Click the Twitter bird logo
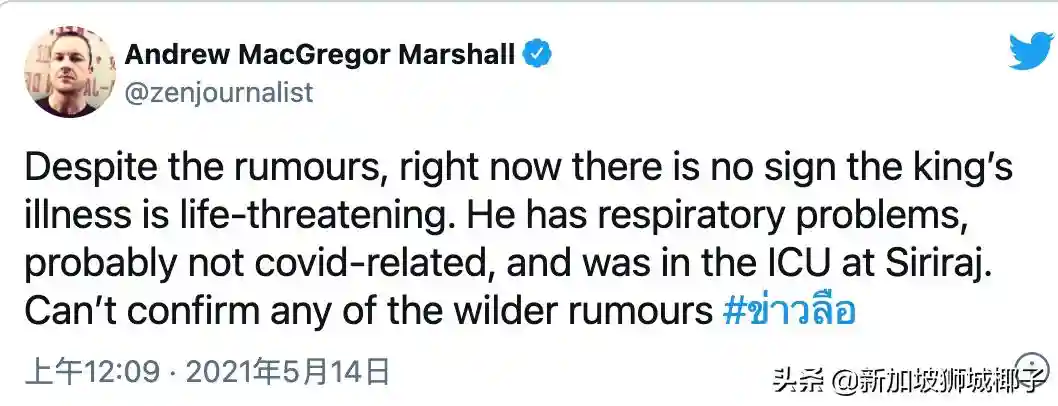This screenshot has width=1058, height=406. [x=1029, y=50]
